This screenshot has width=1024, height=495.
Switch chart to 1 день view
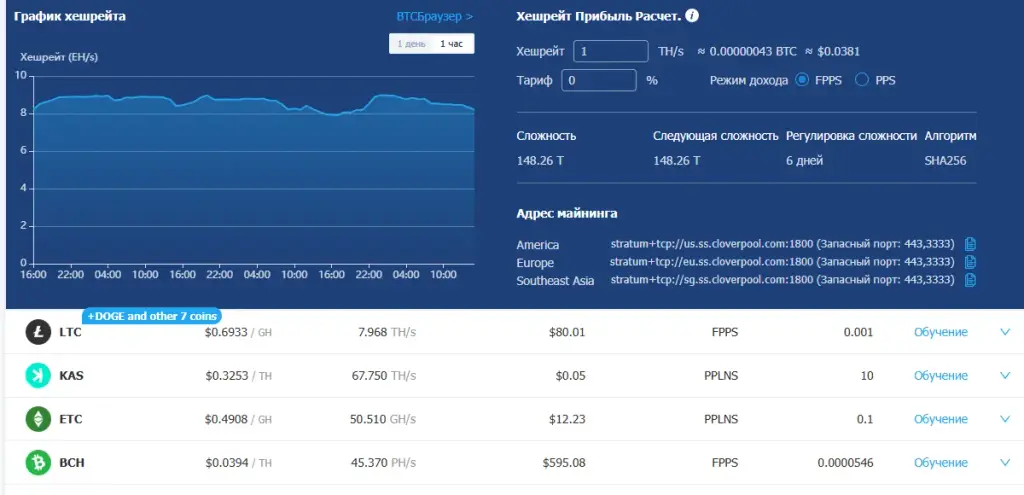tap(411, 44)
